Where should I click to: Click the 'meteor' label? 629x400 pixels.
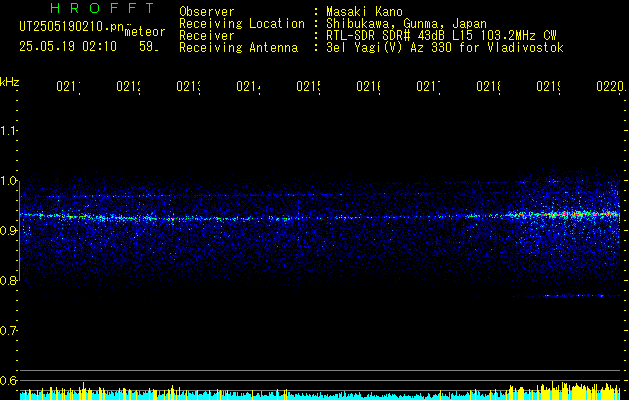pyautogui.click(x=144, y=32)
